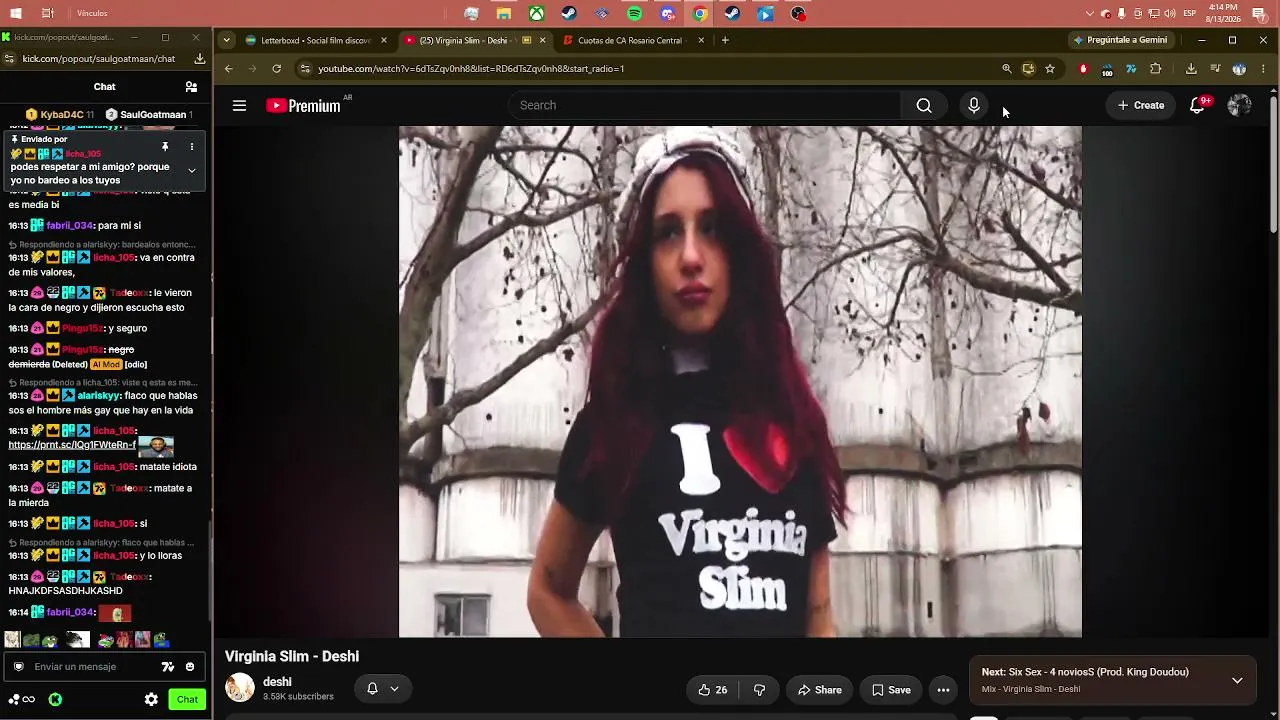Viewport: 1280px width, 720px height.
Task: Close the Cuotas de CA Rosario Central tab
Action: point(701,40)
